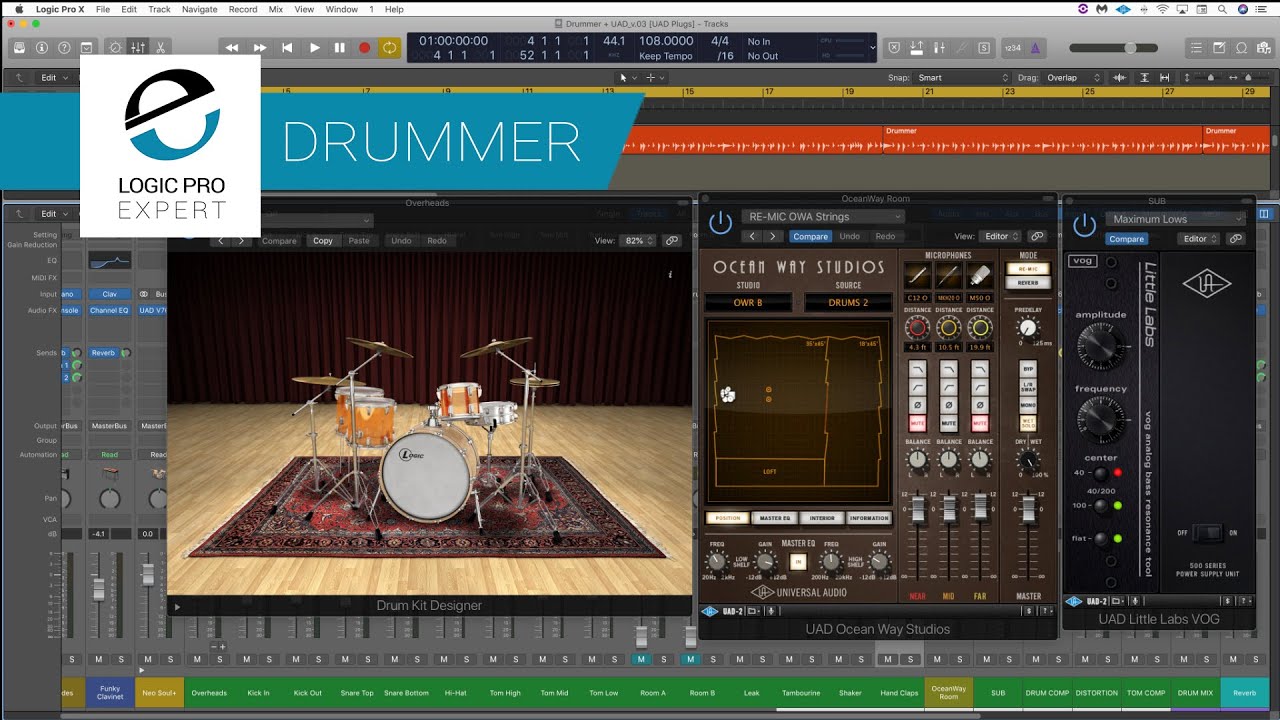
Task: Open the LCD display mode dropdown arrow
Action: click(872, 47)
